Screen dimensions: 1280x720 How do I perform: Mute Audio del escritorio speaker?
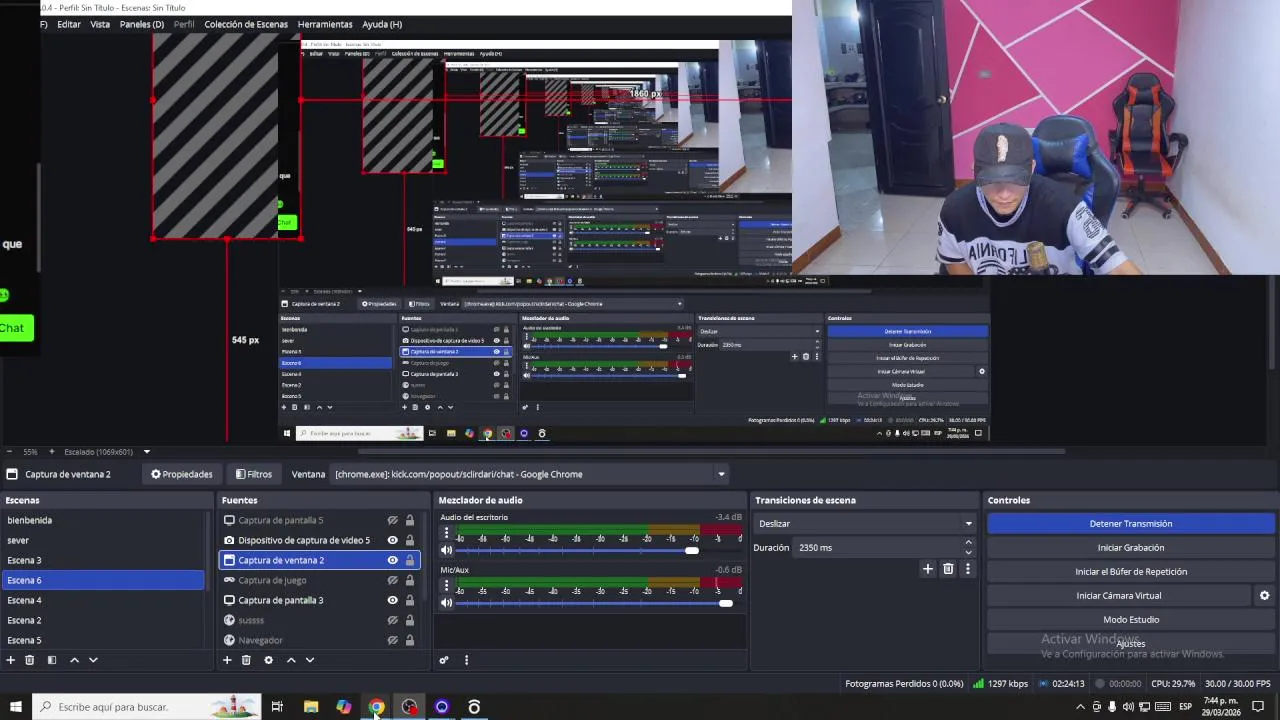pyautogui.click(x=447, y=550)
